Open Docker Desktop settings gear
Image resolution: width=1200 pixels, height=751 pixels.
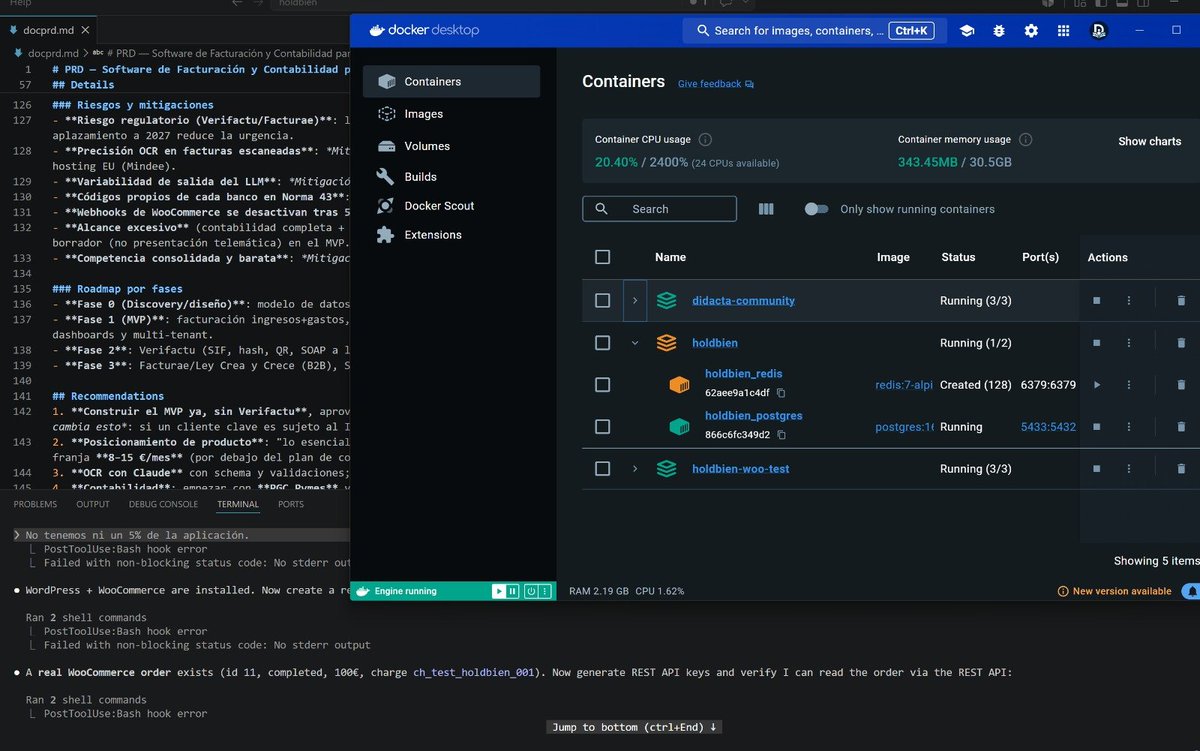pyautogui.click(x=1031, y=31)
